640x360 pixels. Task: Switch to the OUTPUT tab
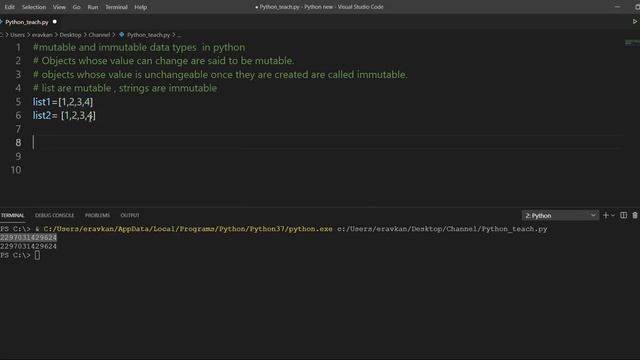[130, 216]
